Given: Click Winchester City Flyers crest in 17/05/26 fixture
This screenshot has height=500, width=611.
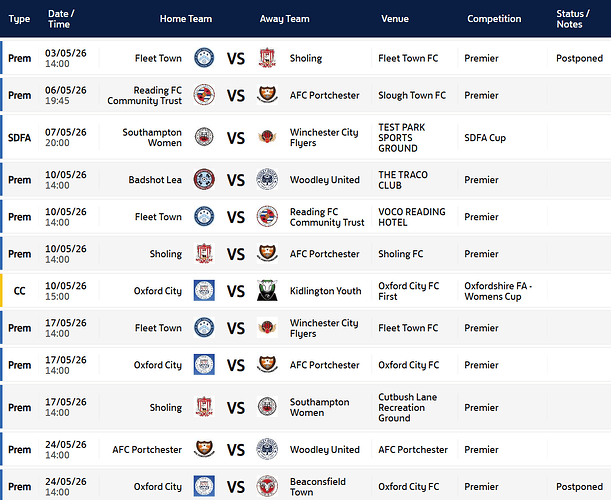Looking at the screenshot, I should (267, 328).
